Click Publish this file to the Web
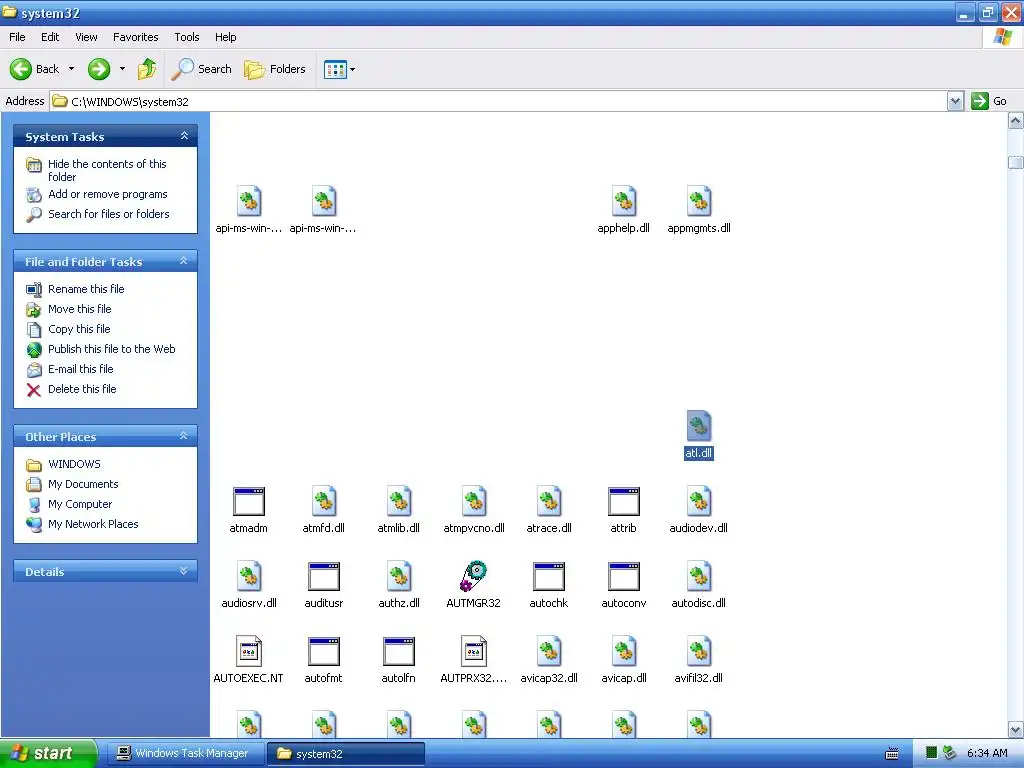Screen dimensions: 1024x768 tap(112, 349)
